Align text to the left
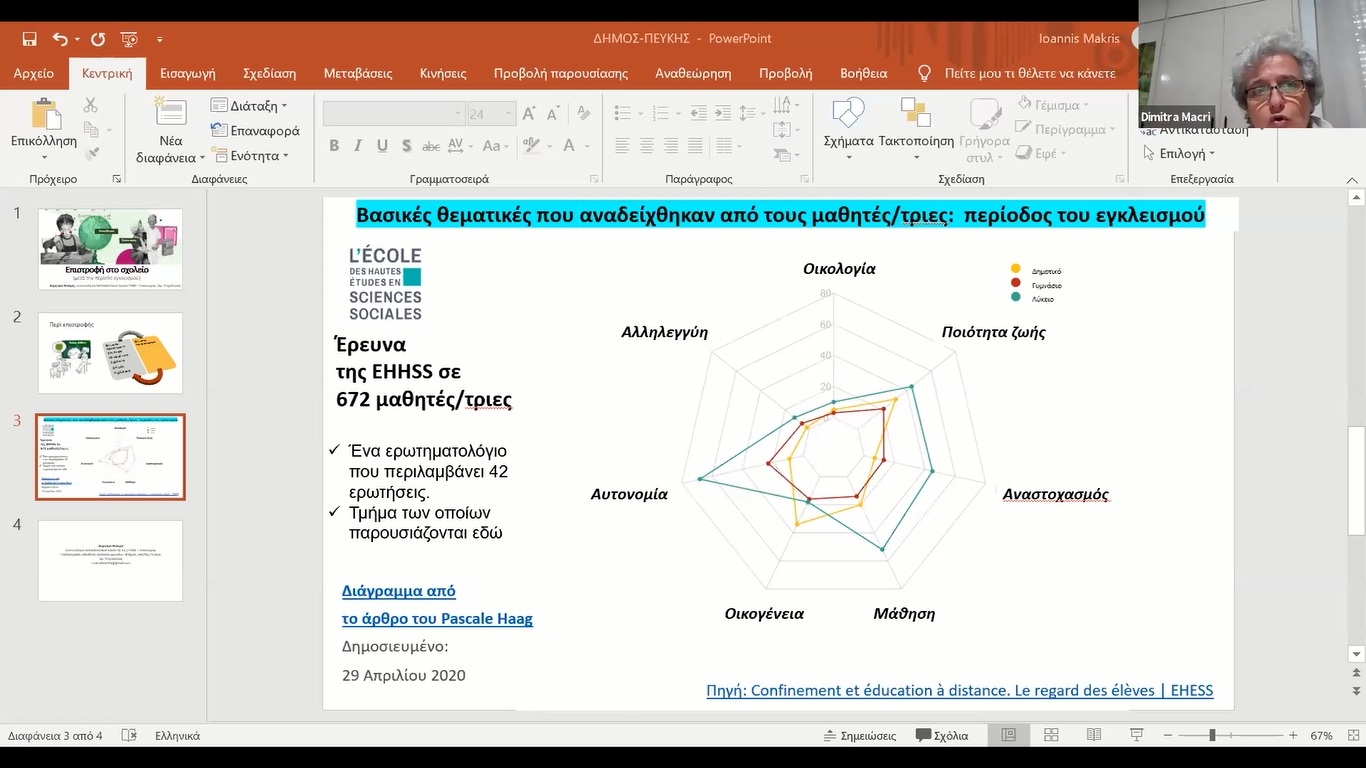The height and width of the screenshot is (768, 1366). pyautogui.click(x=622, y=146)
